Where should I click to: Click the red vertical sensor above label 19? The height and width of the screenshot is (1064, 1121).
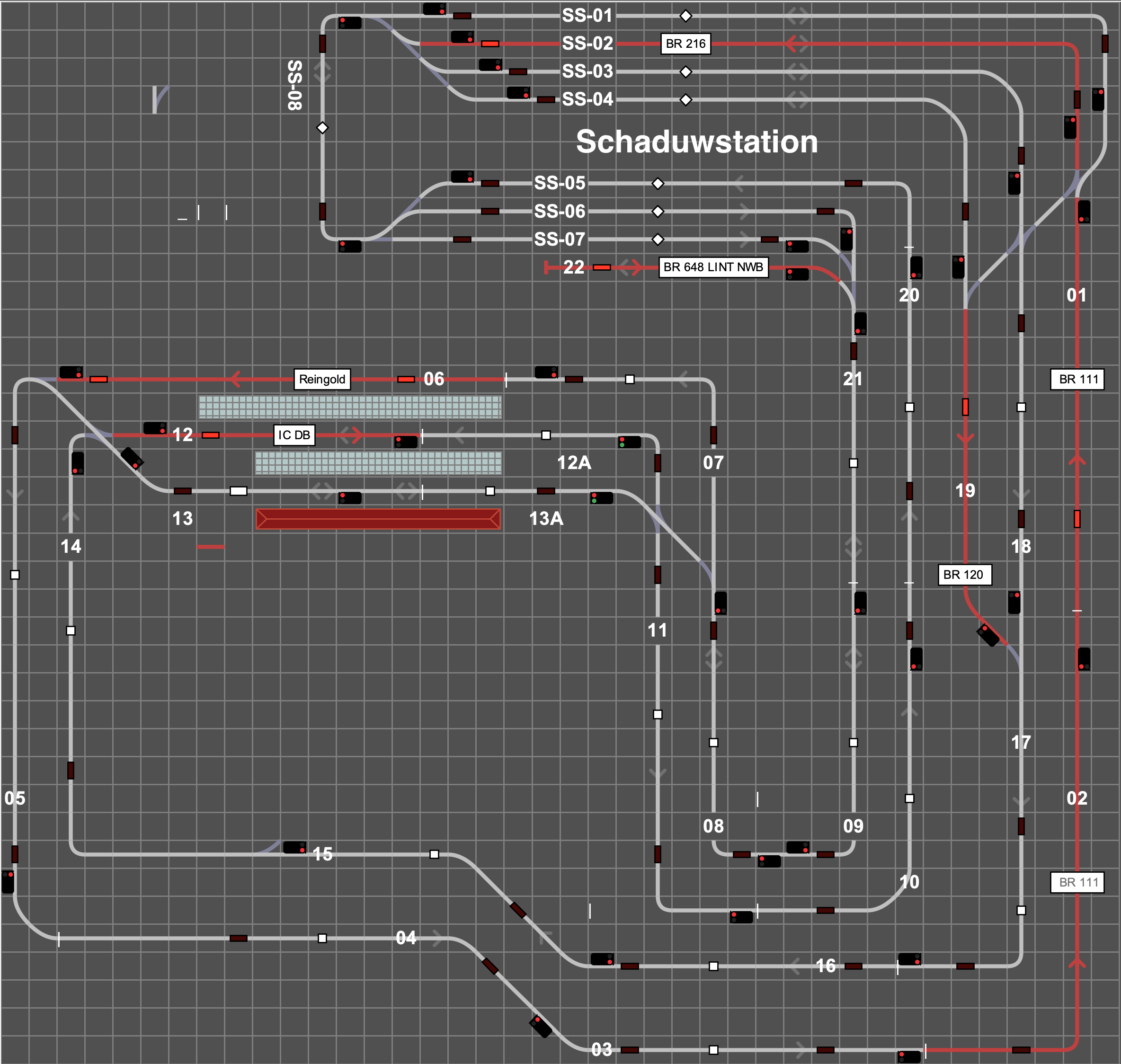click(966, 407)
